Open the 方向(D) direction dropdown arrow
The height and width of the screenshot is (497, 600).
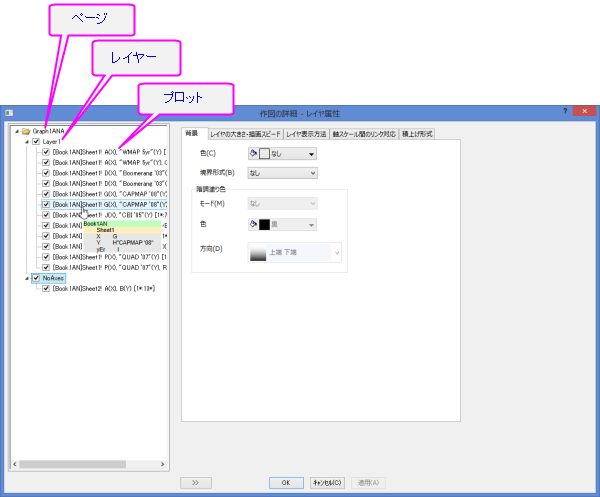coord(337,253)
